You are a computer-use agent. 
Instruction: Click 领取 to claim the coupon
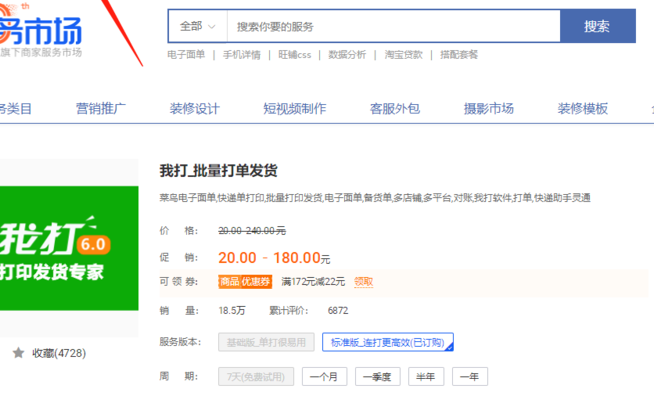(x=363, y=282)
